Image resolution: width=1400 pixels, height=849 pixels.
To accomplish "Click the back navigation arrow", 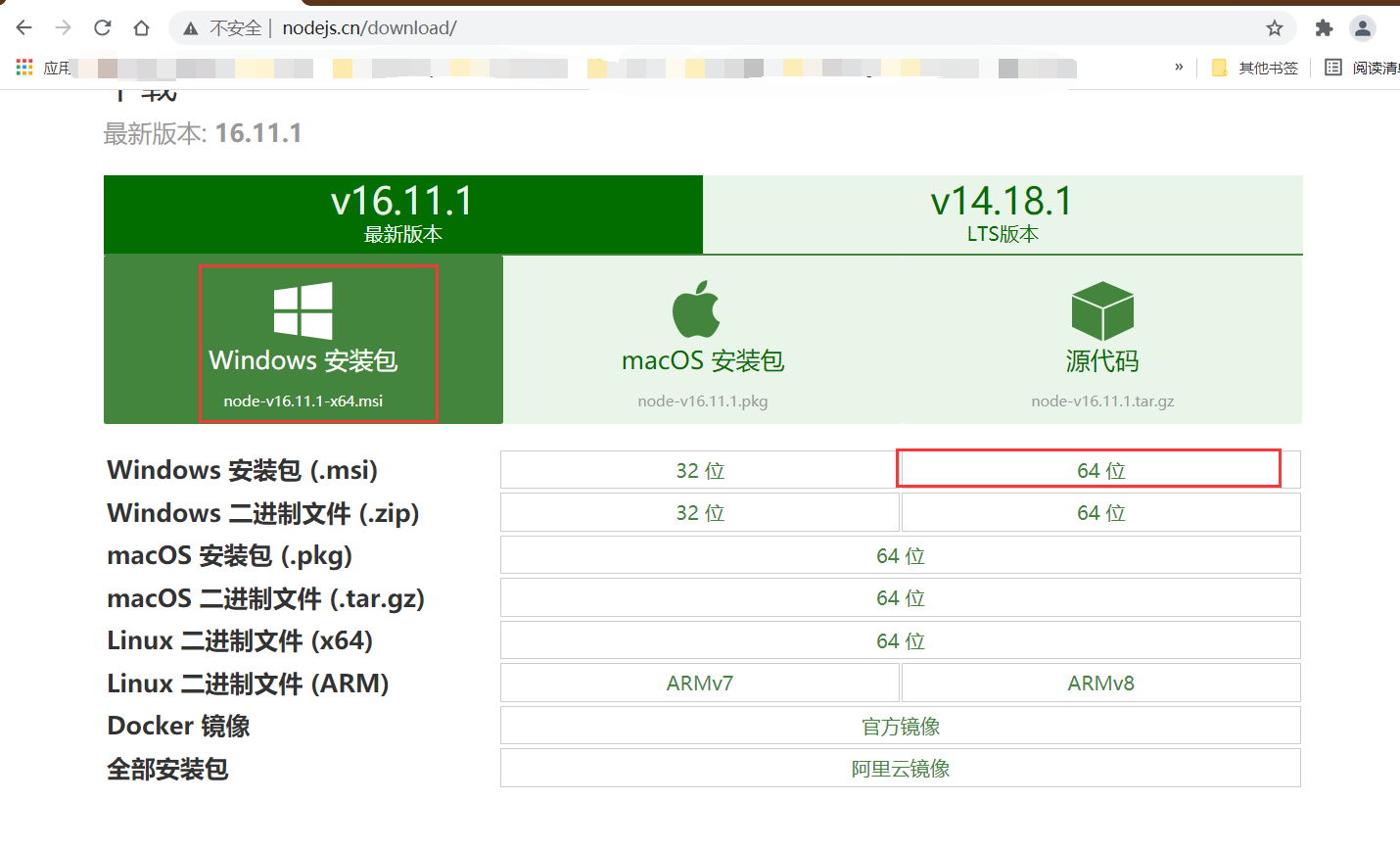I will [23, 27].
